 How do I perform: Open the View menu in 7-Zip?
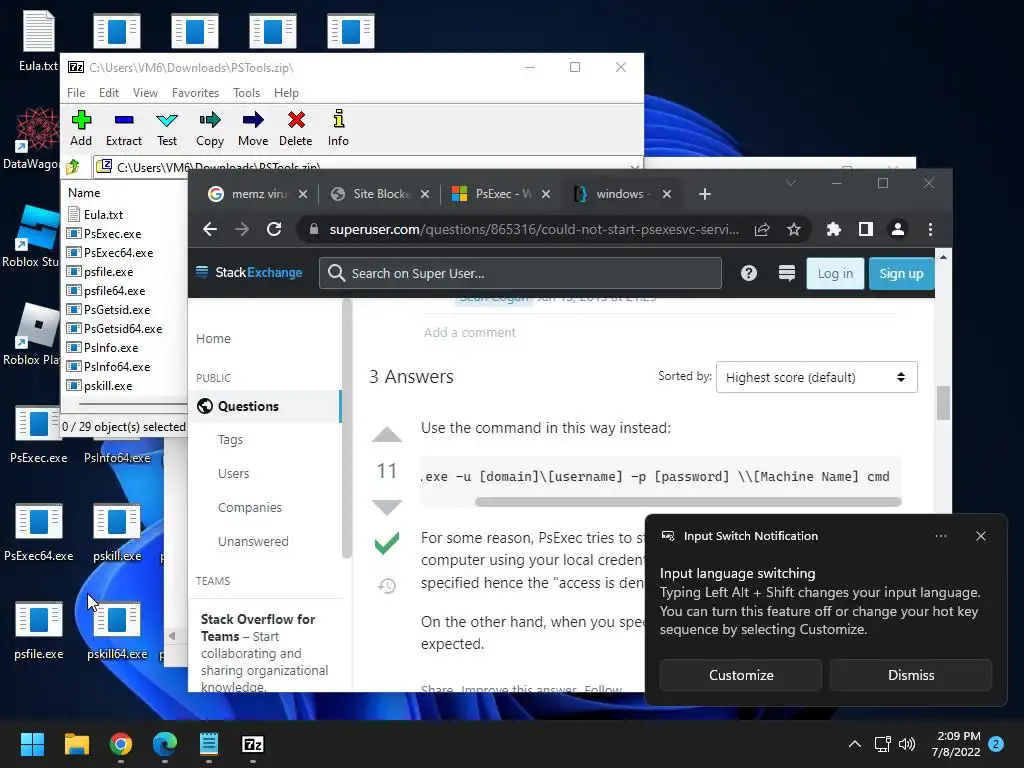[145, 93]
